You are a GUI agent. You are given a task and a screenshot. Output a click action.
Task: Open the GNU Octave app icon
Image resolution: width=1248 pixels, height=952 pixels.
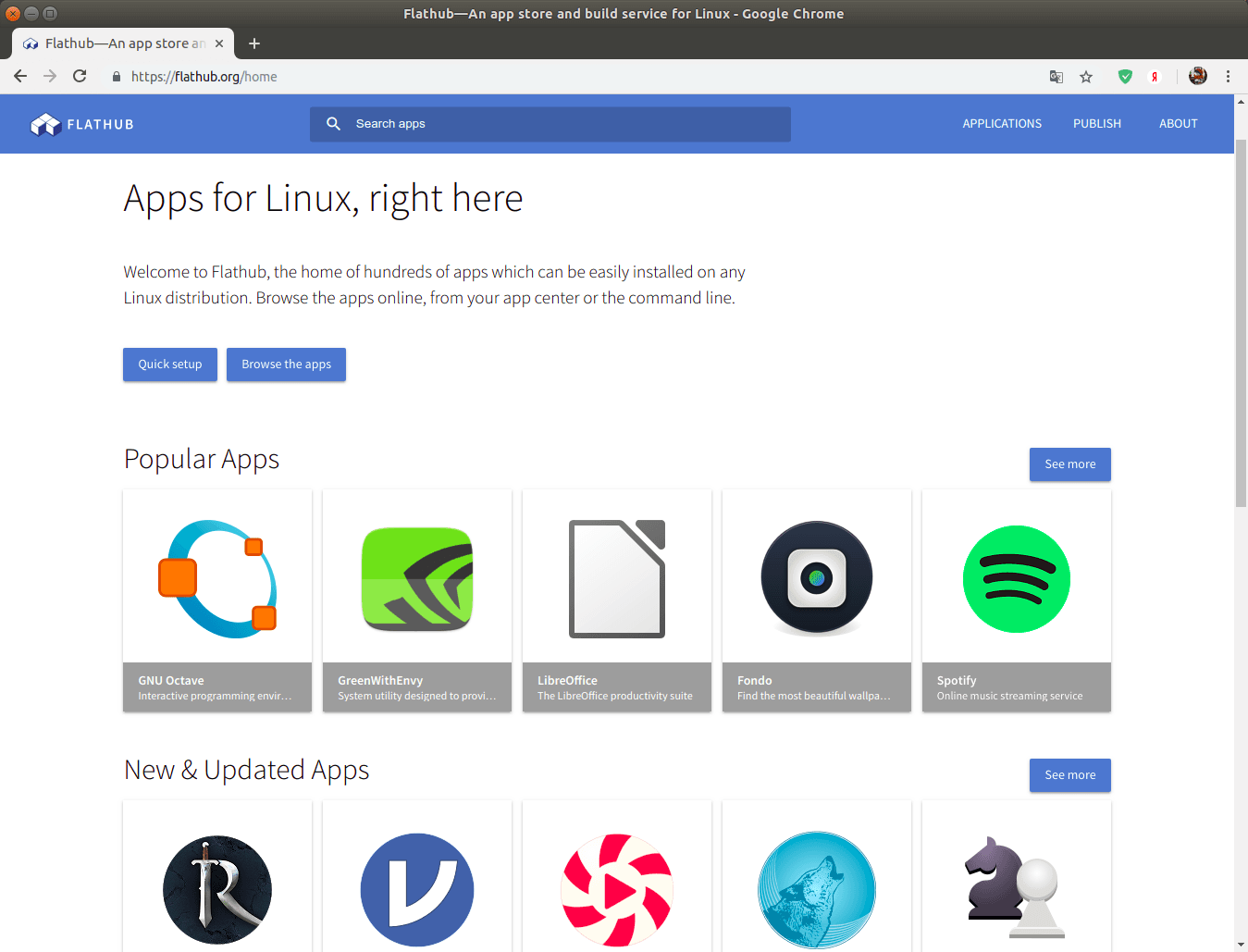coord(217,578)
